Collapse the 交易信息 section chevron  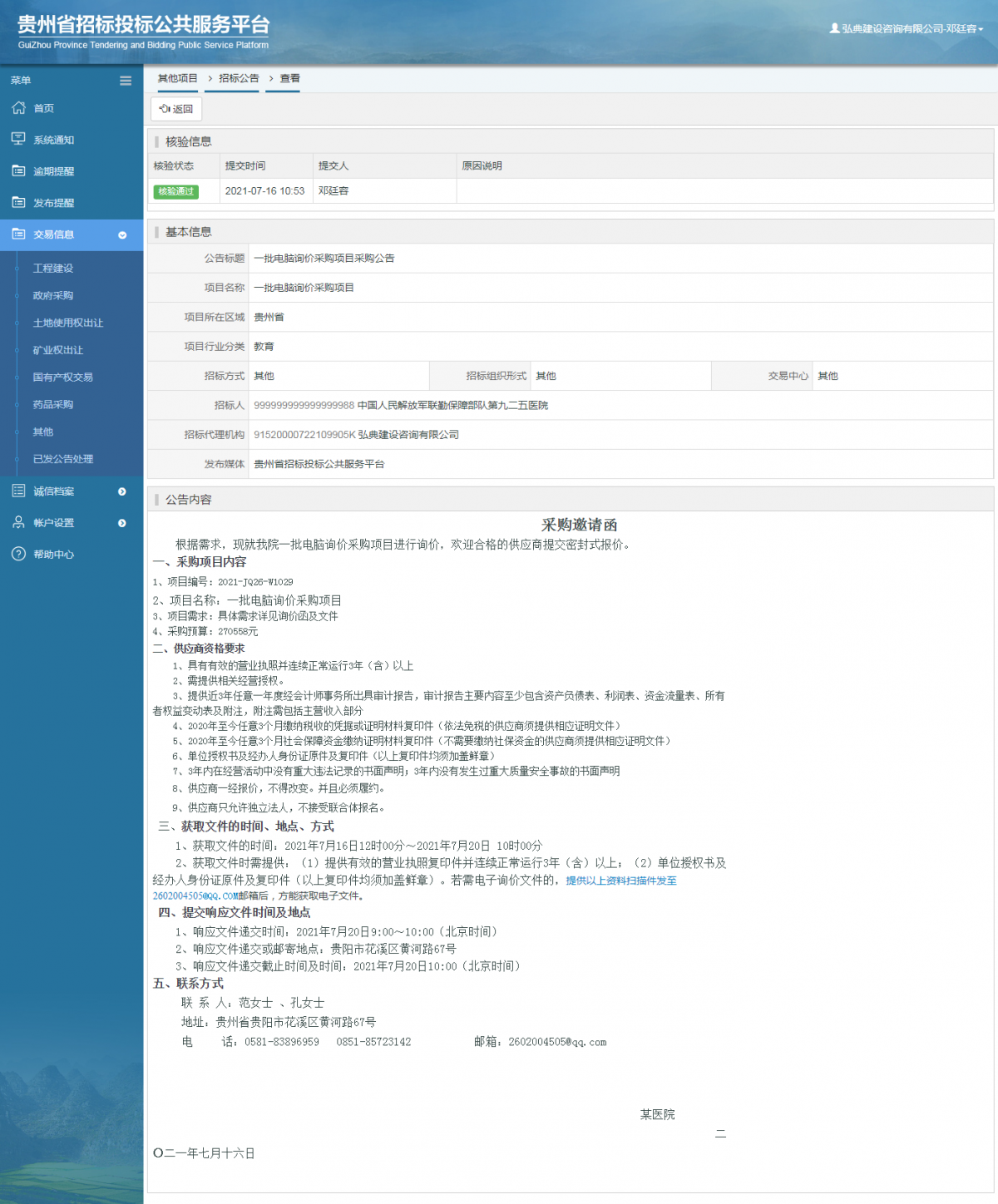tap(122, 234)
